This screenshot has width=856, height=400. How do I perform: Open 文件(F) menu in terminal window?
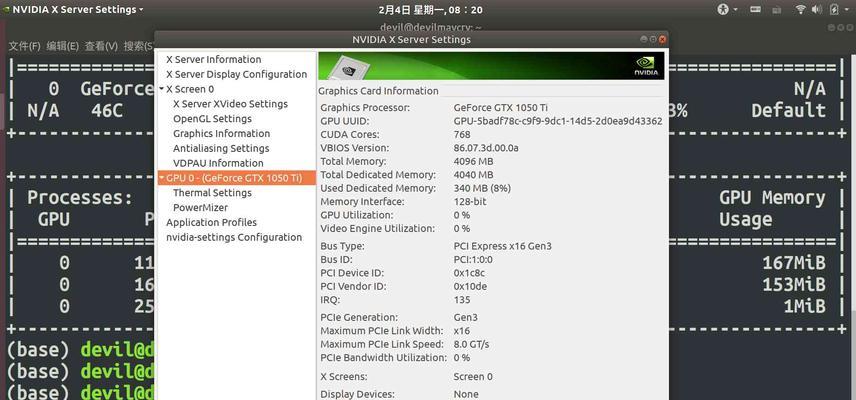(25, 46)
